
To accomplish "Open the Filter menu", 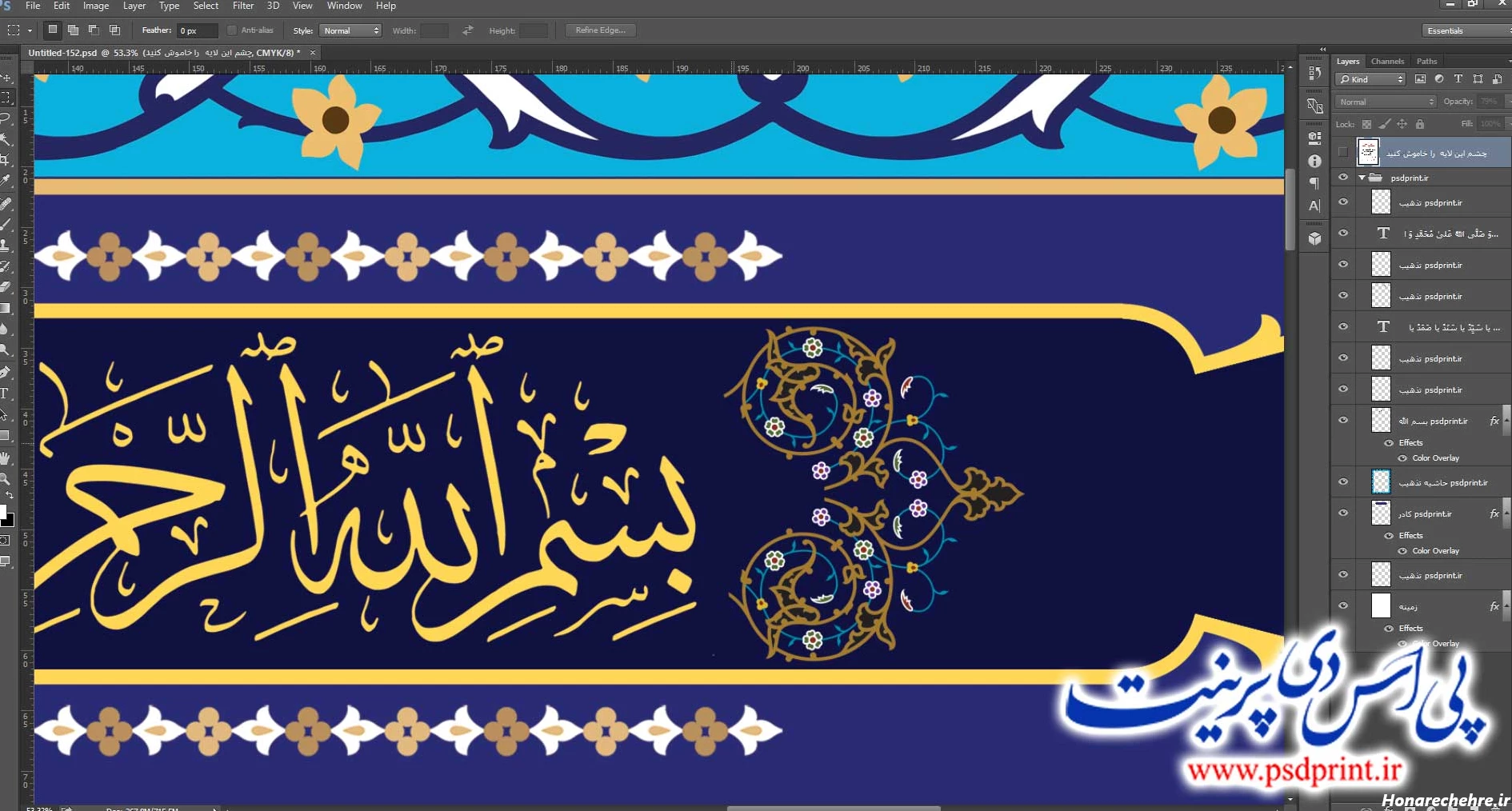I will 242,6.
